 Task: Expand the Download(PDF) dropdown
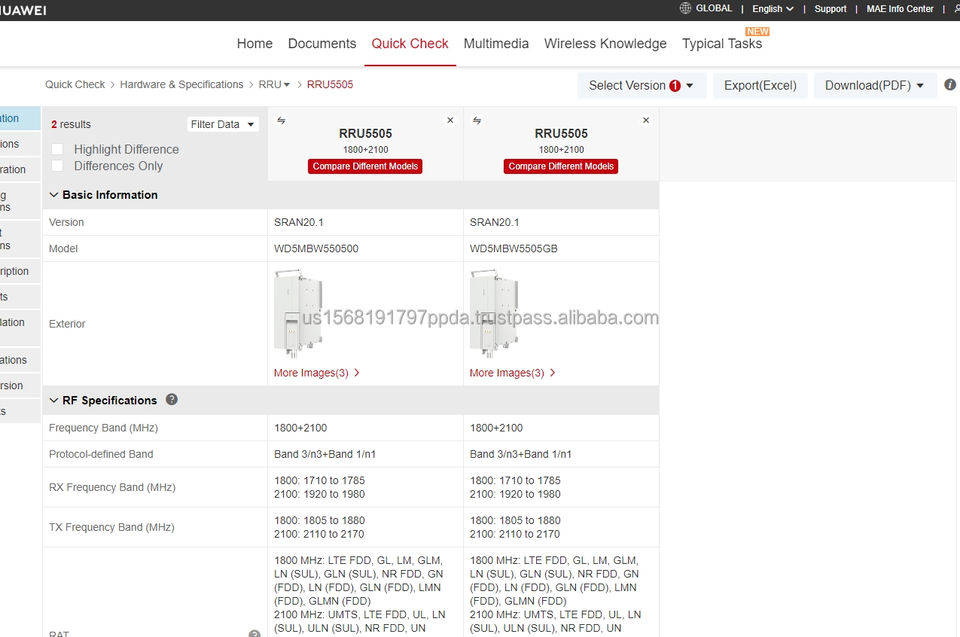874,85
